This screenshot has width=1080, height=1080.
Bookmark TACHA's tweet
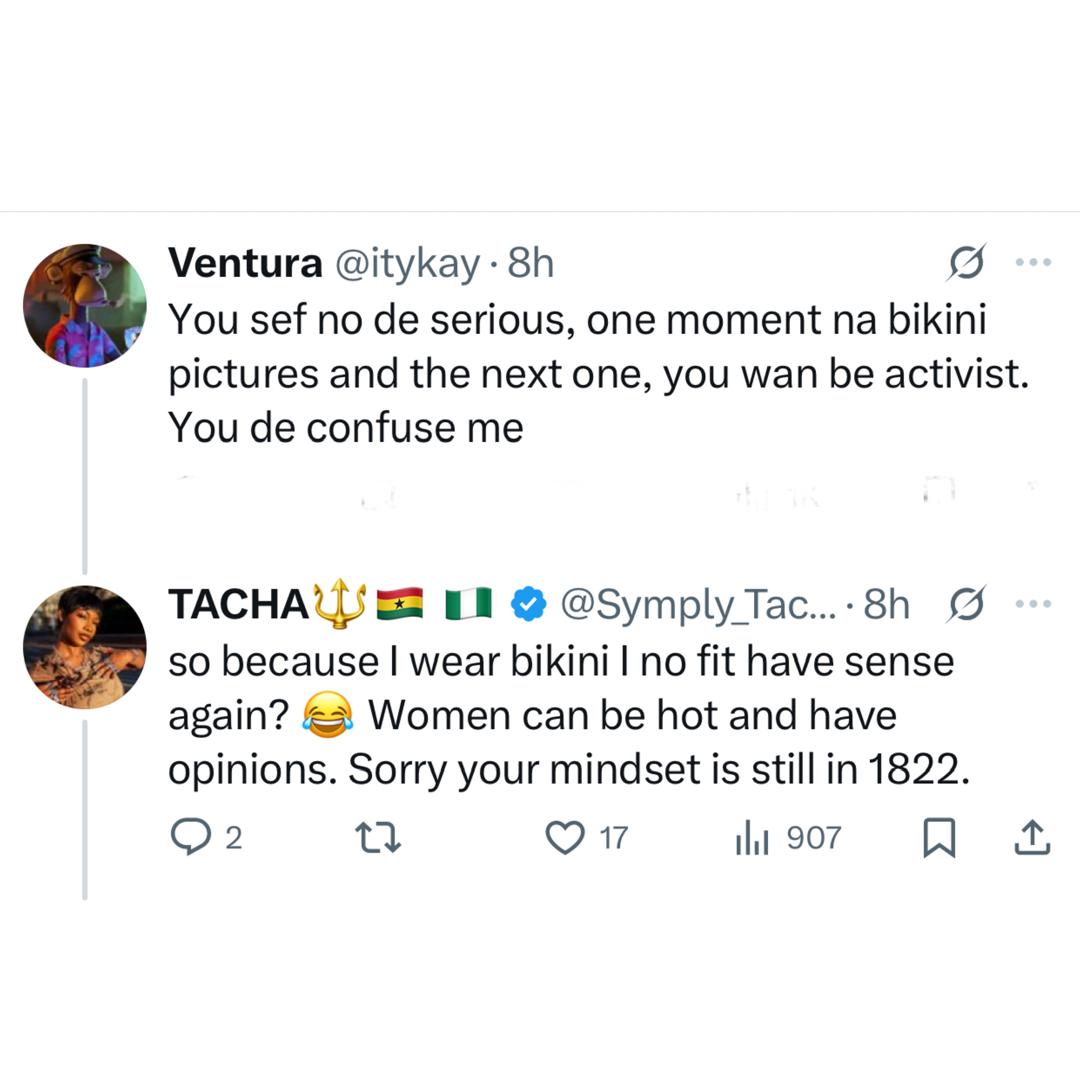click(x=938, y=838)
